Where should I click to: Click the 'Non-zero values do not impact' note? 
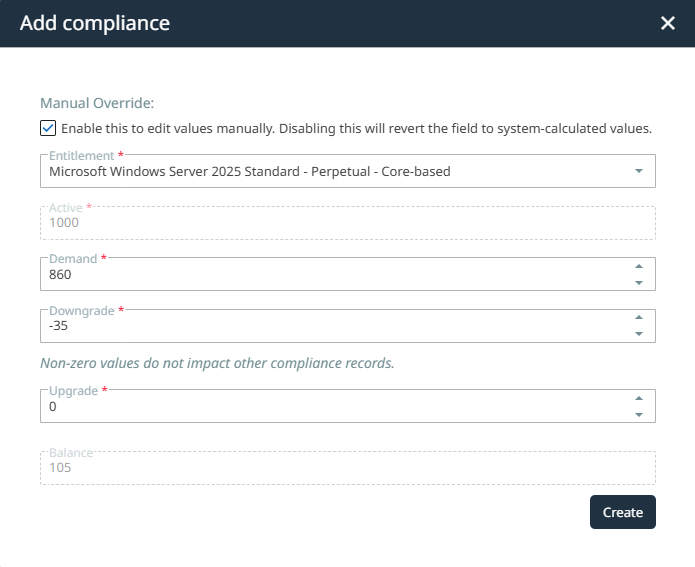[217, 363]
